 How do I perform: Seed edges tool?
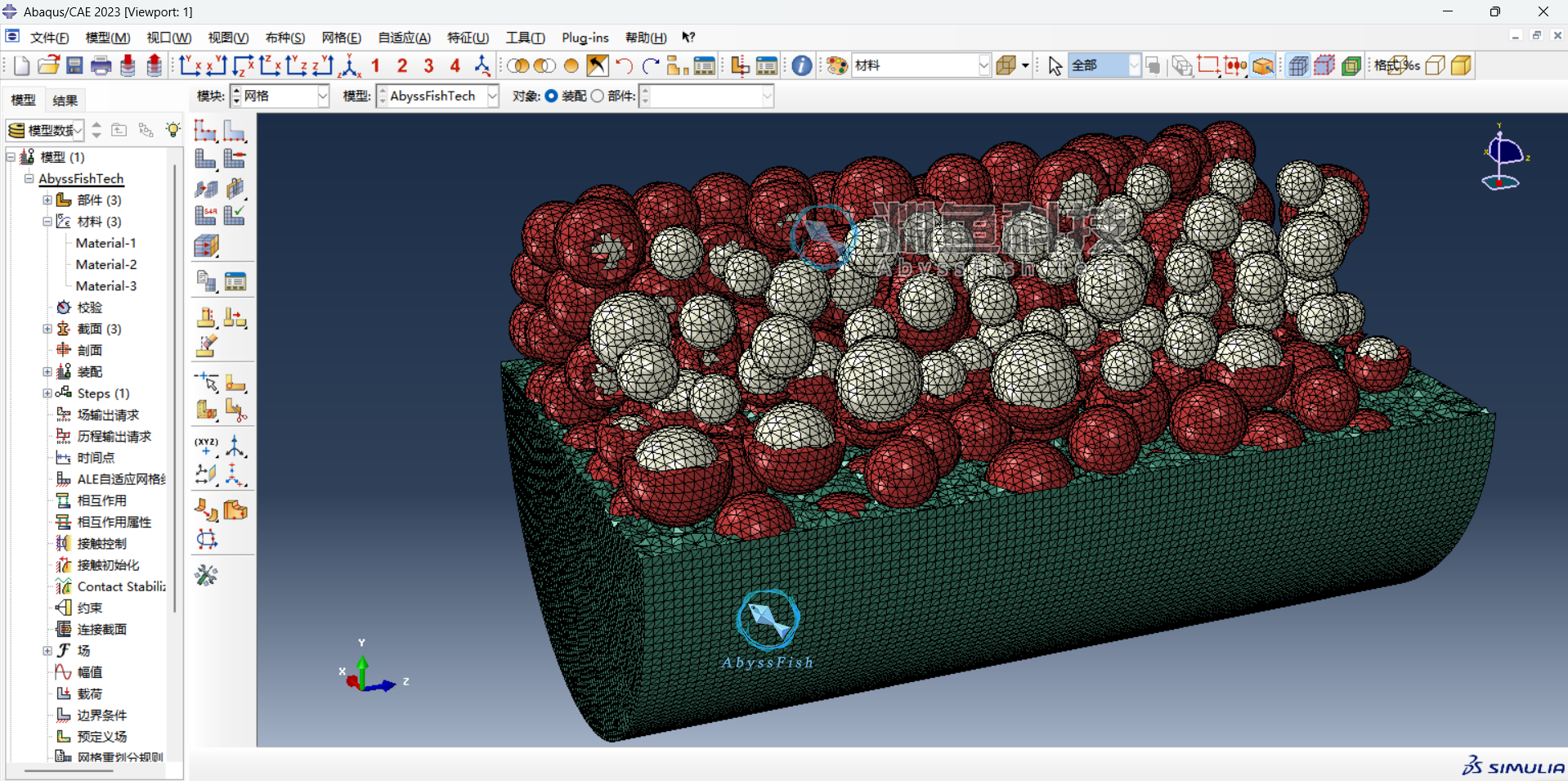pos(235,131)
